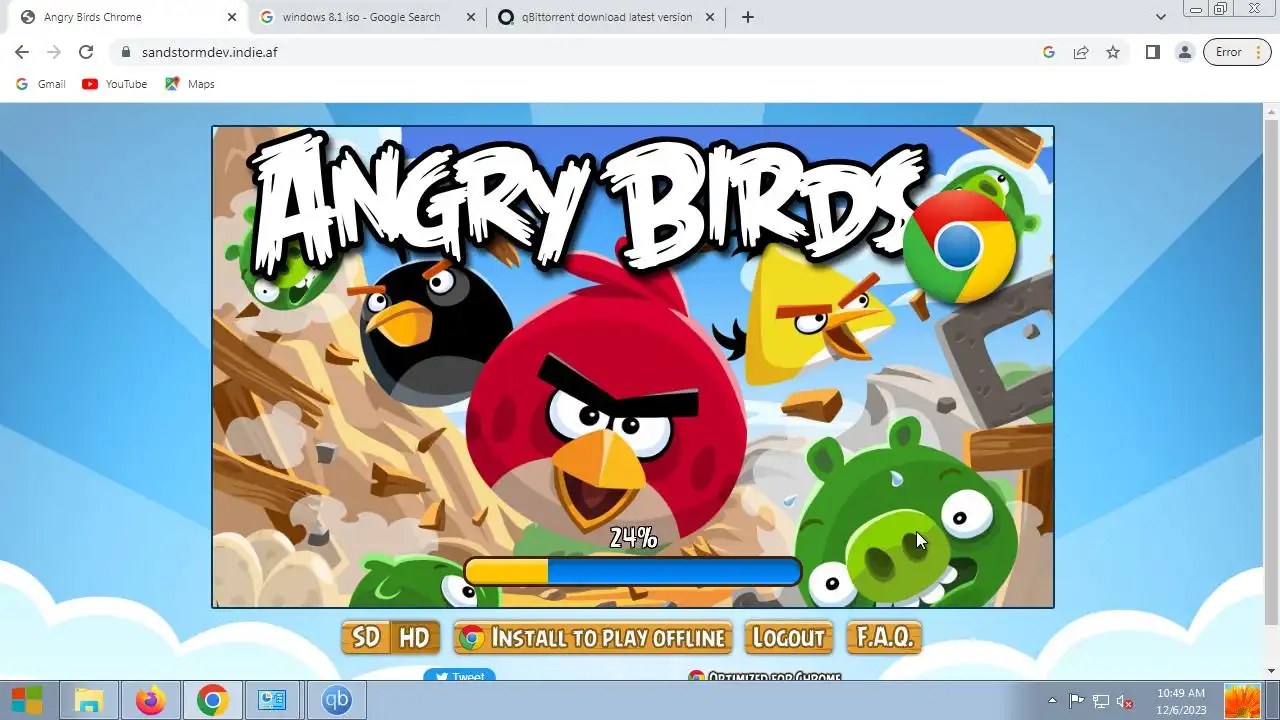Open the network status tray icon
The image size is (1280, 720).
coord(1101,701)
